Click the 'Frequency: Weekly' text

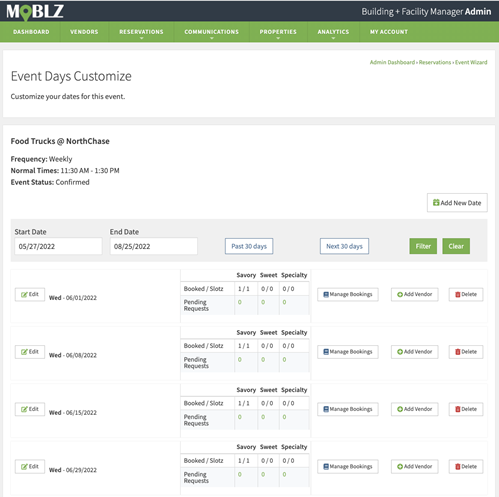(x=41, y=159)
